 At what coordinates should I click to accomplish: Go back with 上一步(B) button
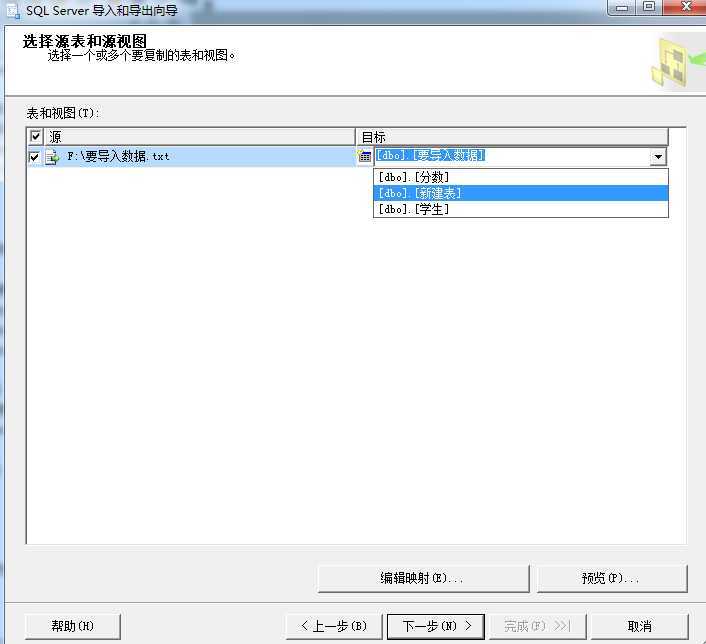pos(334,626)
